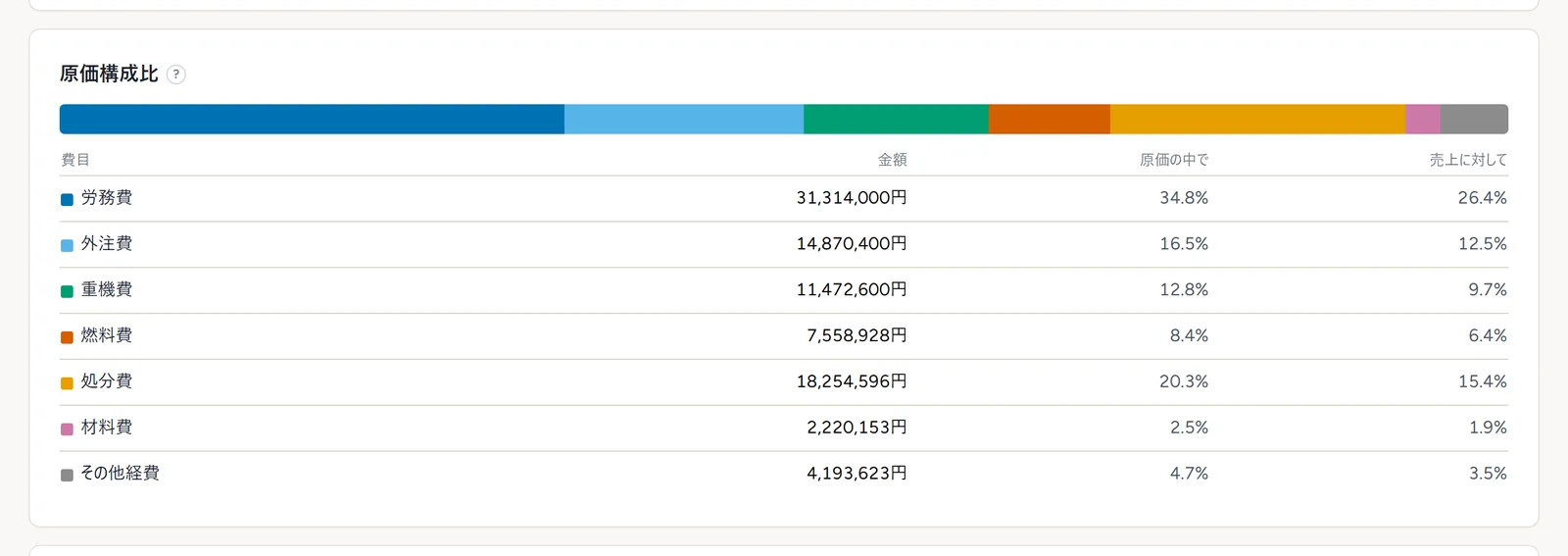Click the pink legend square for 材料費

point(67,430)
